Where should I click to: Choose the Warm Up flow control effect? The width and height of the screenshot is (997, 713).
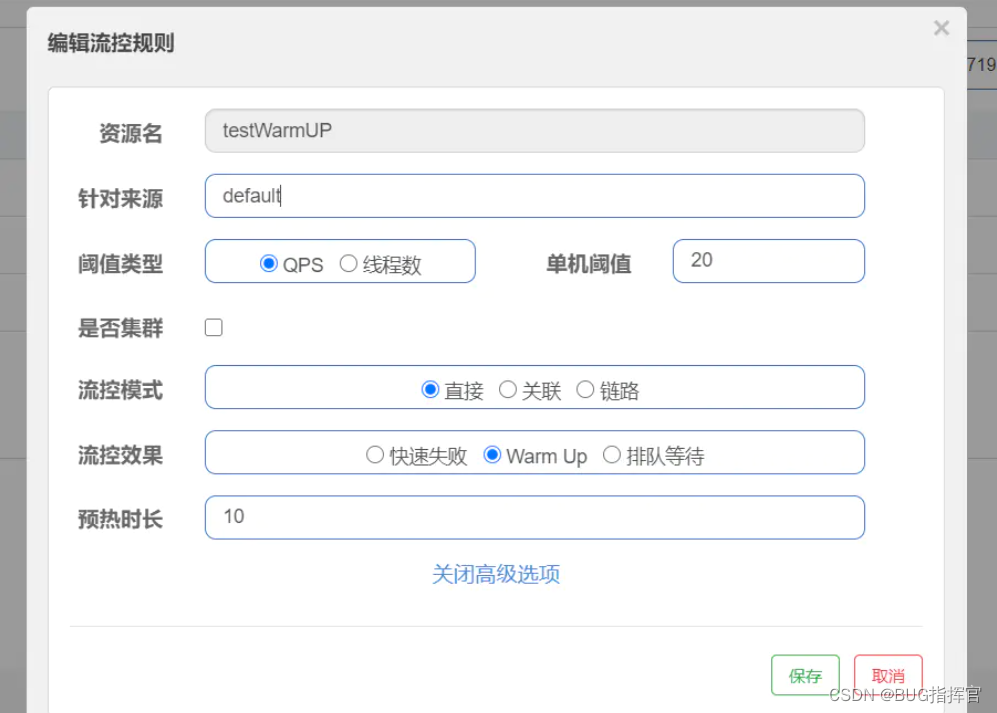pos(492,455)
